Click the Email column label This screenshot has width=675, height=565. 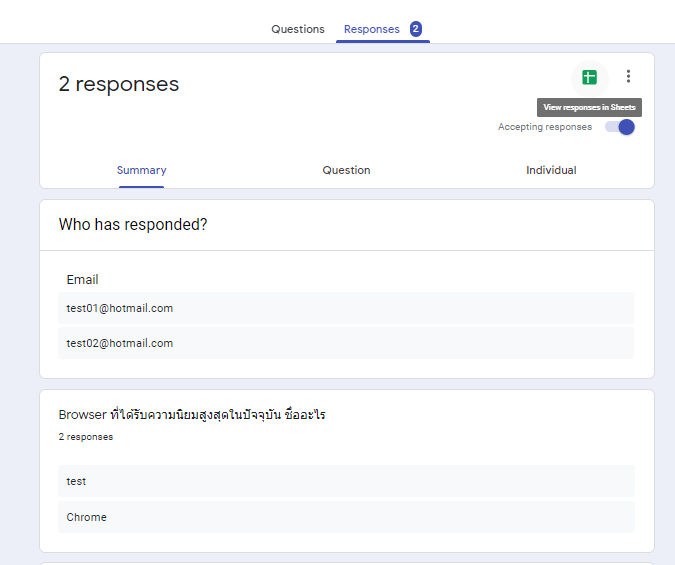[x=83, y=280]
